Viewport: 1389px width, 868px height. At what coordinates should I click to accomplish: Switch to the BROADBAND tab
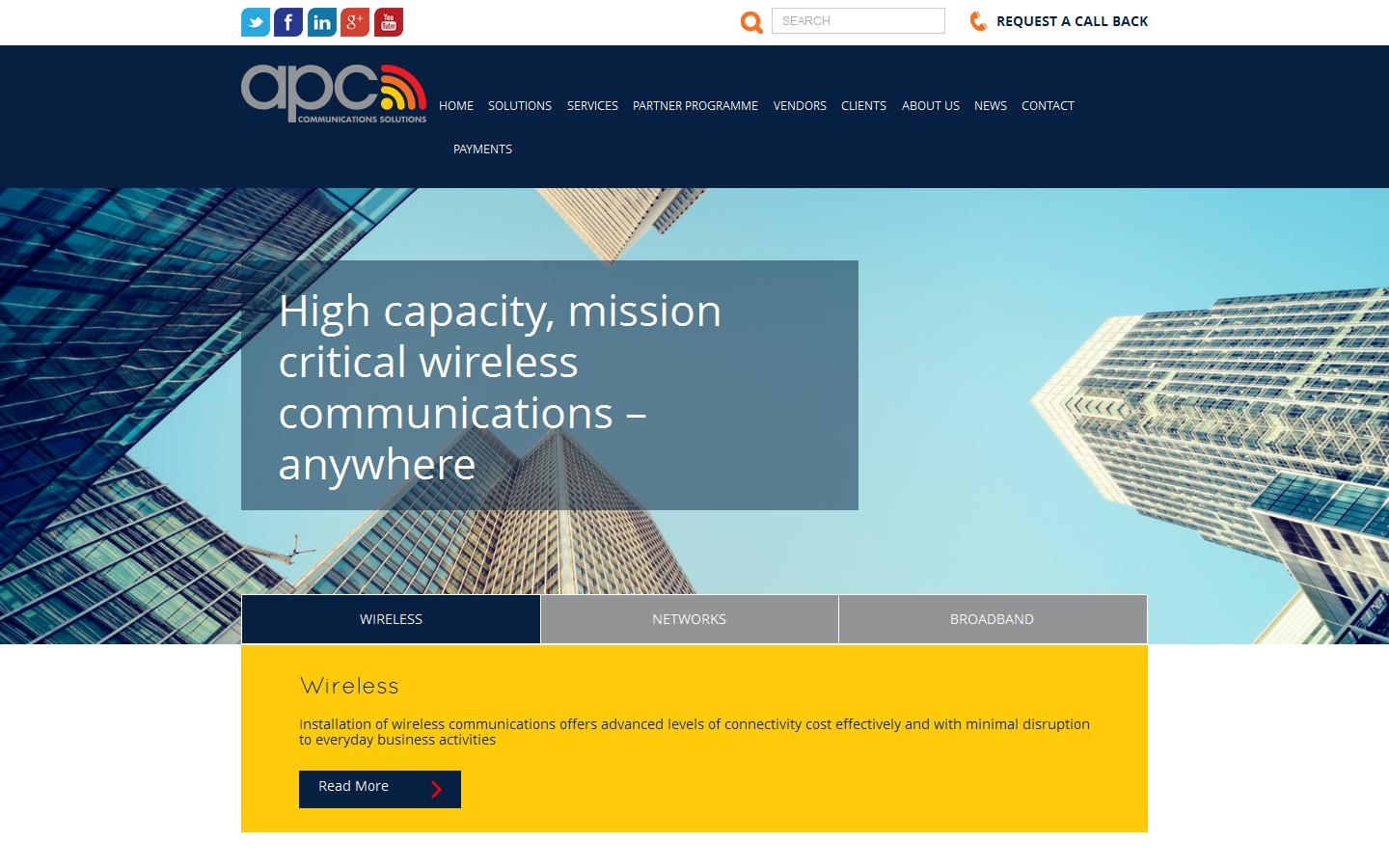[992, 618]
